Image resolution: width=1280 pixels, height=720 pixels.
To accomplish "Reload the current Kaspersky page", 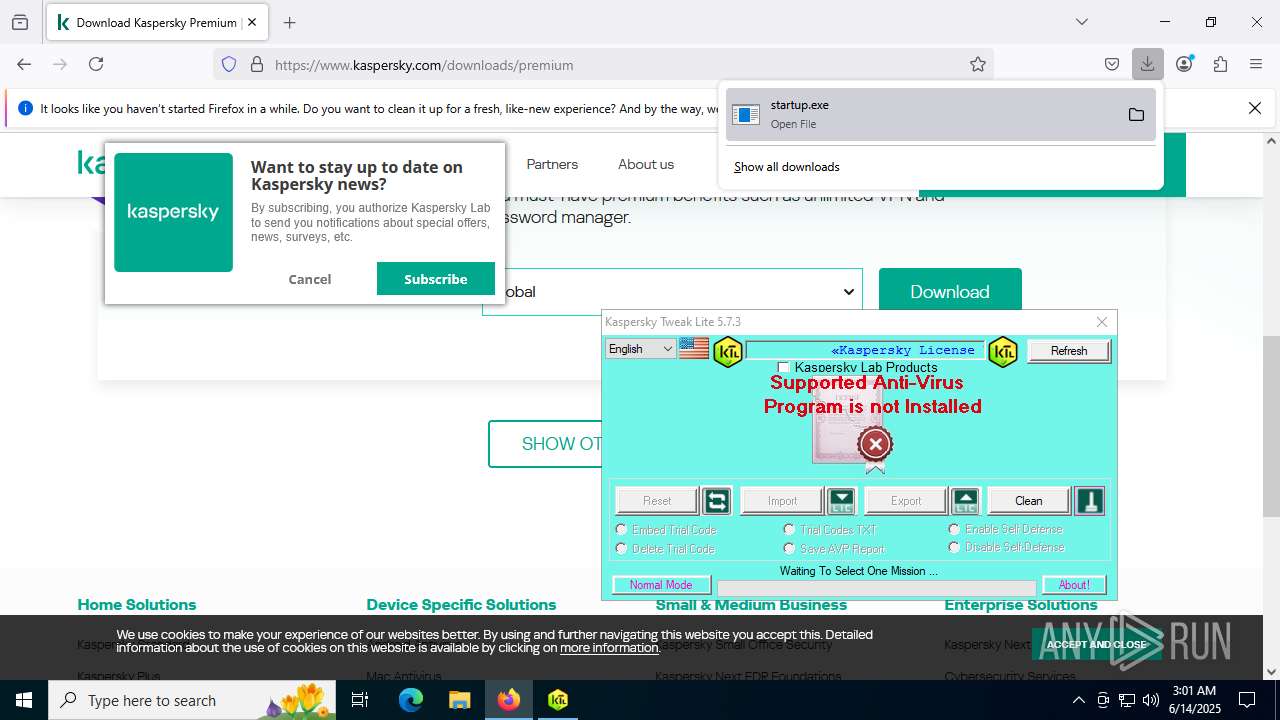I will pos(96,64).
